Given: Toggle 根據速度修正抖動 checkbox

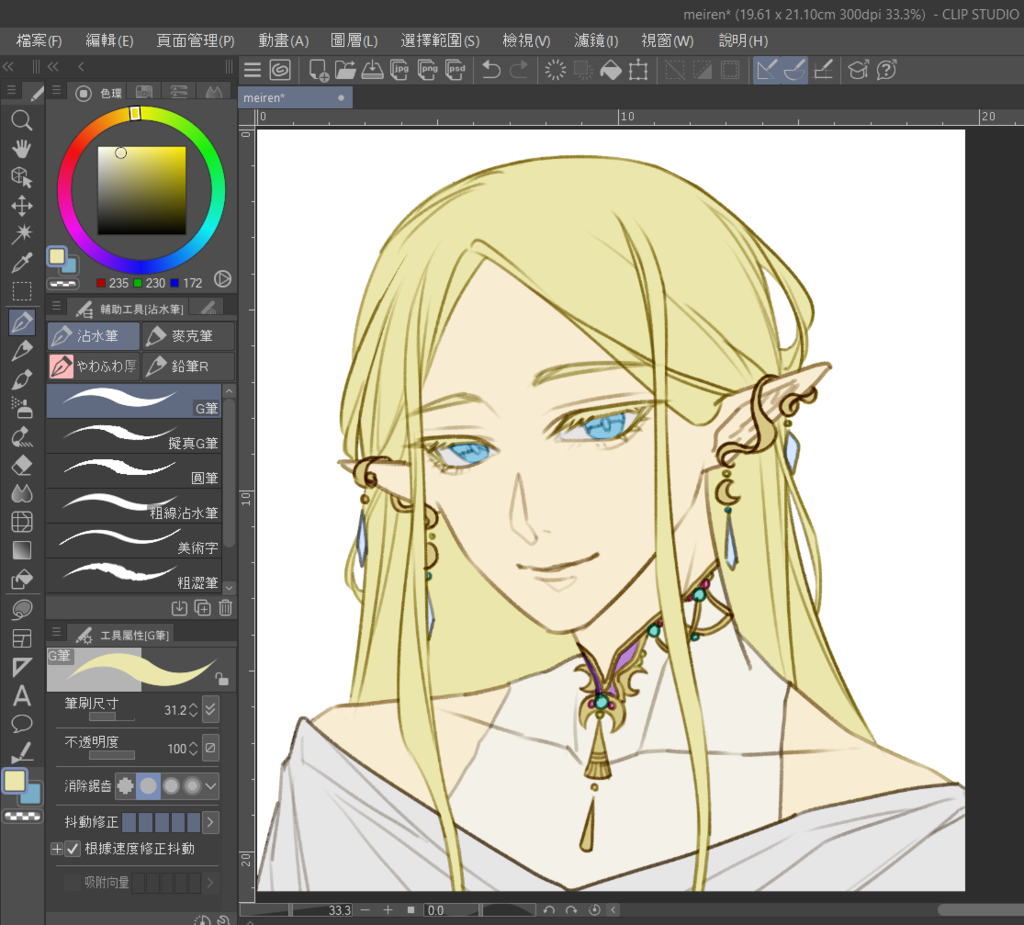Looking at the screenshot, I should pos(72,849).
